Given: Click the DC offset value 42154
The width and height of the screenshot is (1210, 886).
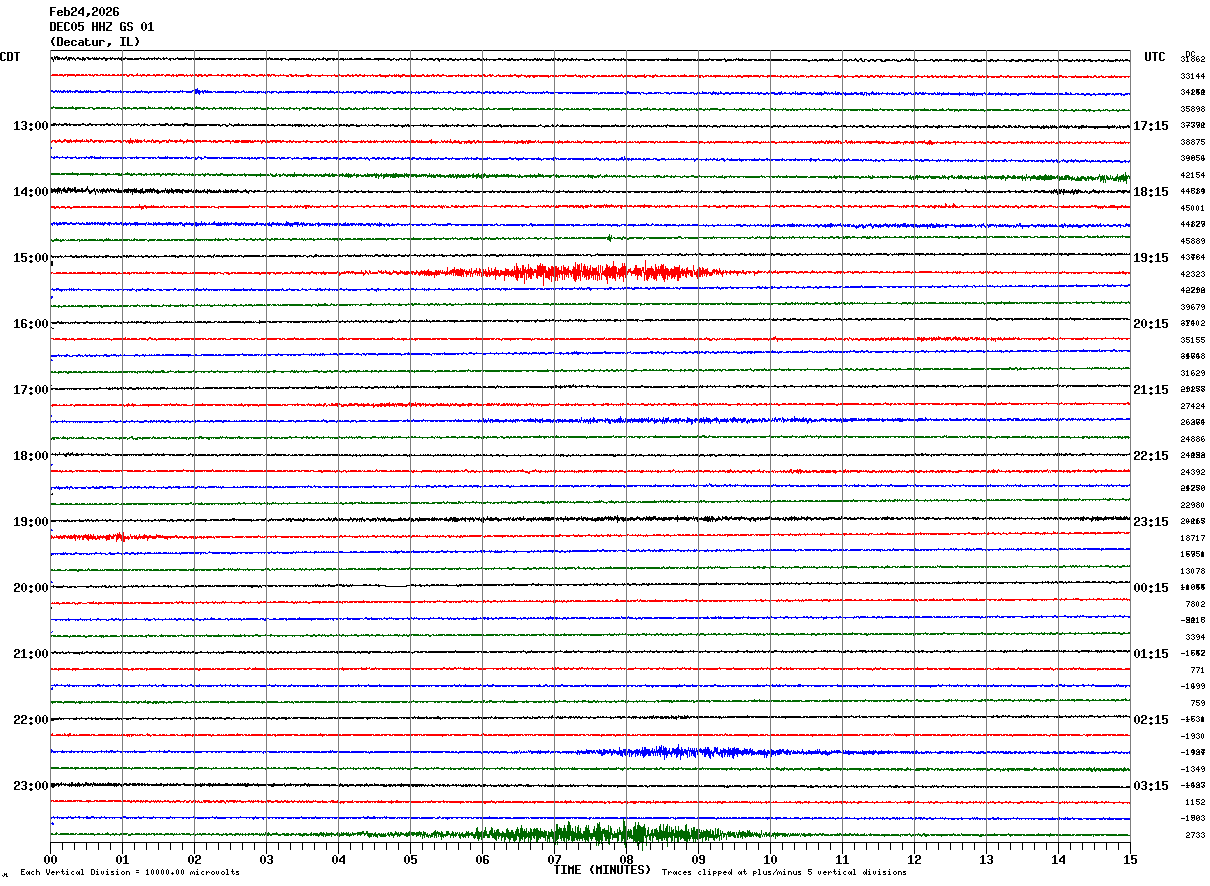Looking at the screenshot, I should [1192, 175].
